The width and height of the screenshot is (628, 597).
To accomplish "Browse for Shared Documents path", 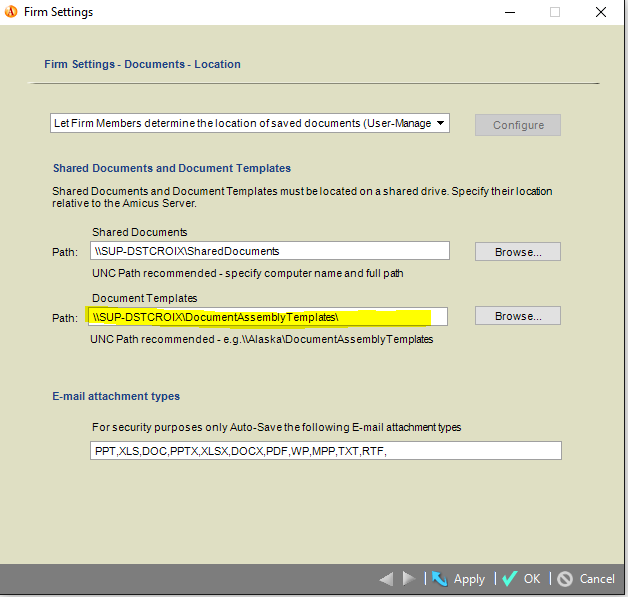I will [x=518, y=251].
